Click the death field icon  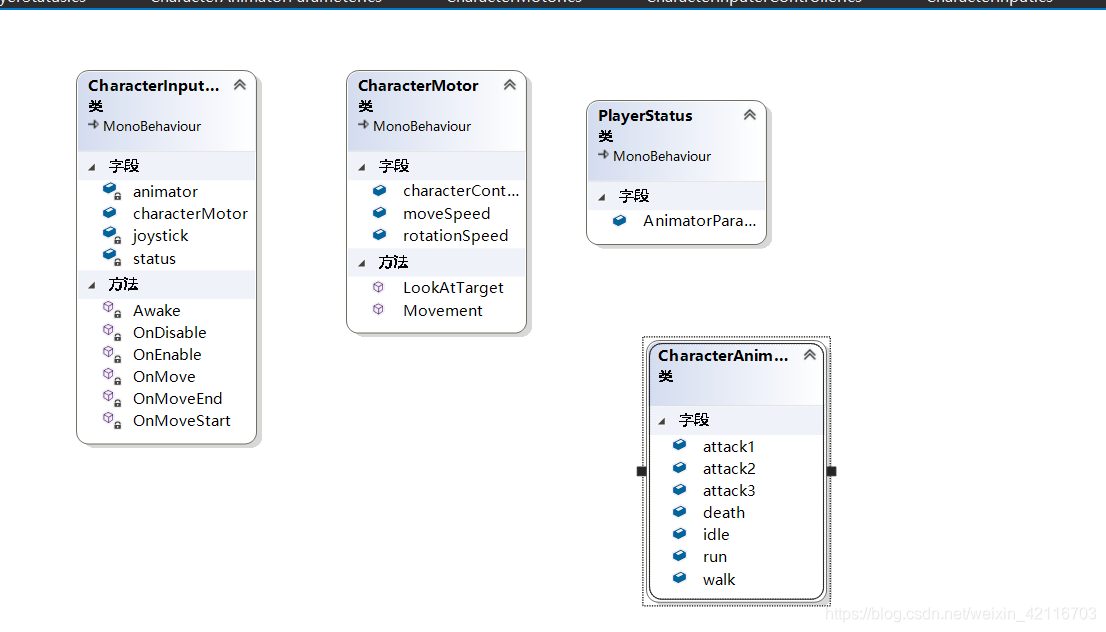tap(679, 511)
